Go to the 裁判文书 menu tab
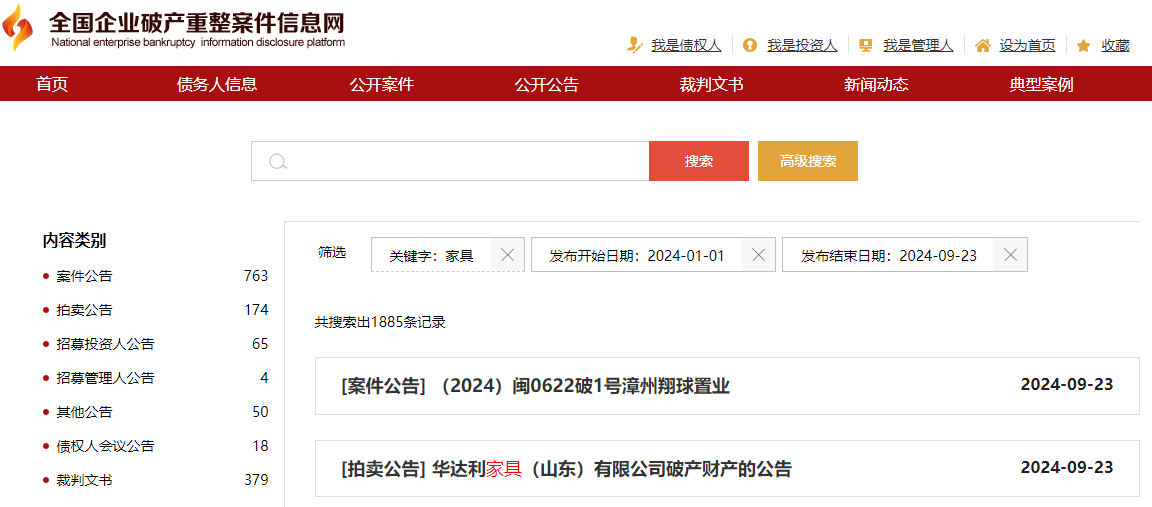Viewport: 1152px width, 507px height. [x=711, y=84]
